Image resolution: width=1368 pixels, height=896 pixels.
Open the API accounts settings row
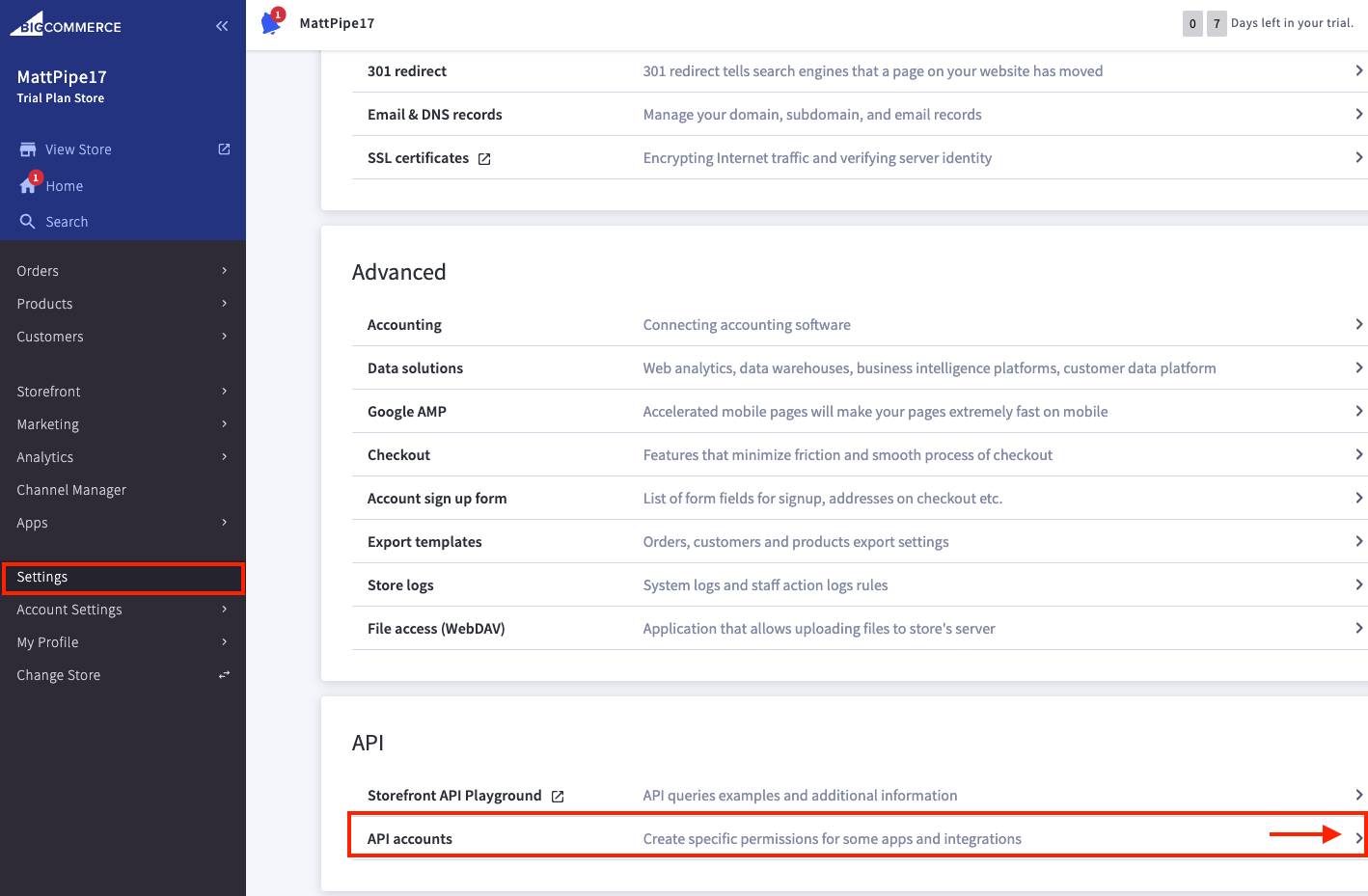(860, 838)
